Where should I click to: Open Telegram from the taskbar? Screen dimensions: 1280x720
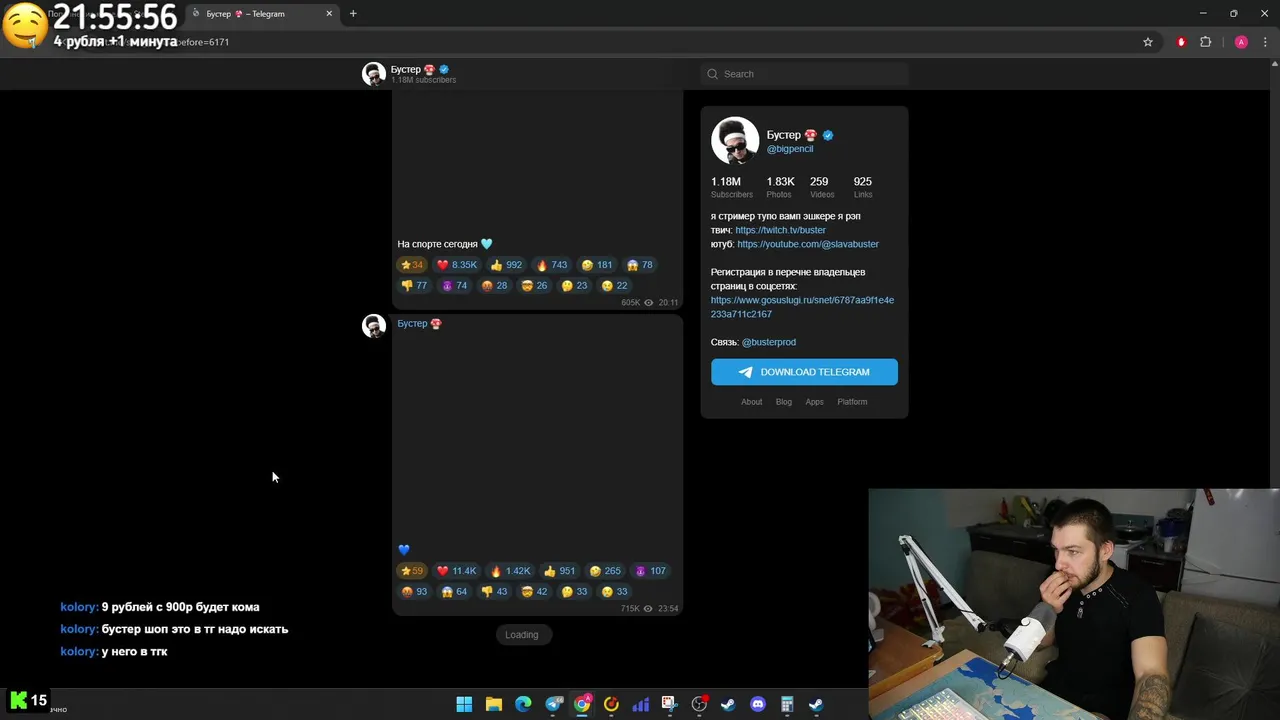(x=554, y=704)
